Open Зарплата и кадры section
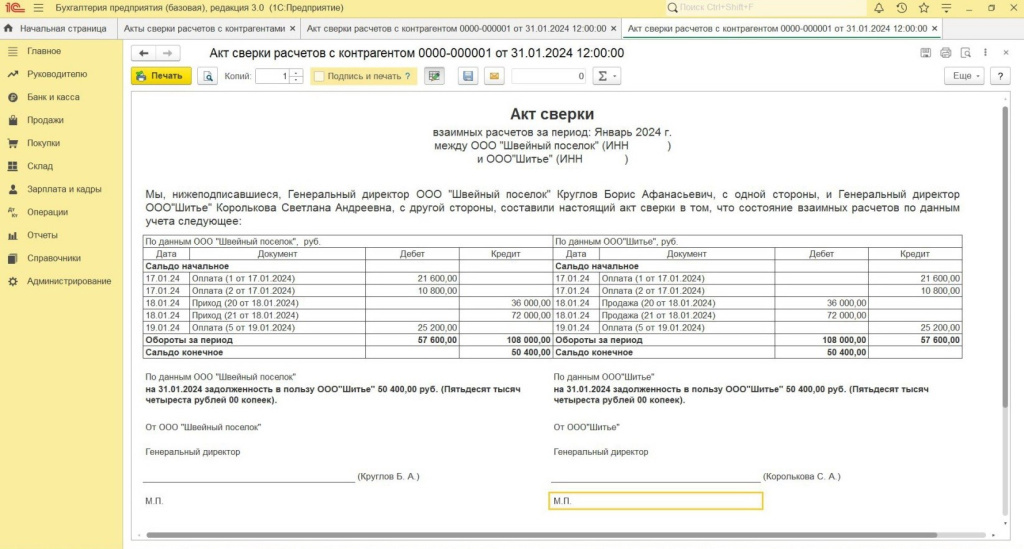The width and height of the screenshot is (1024, 549). pos(64,189)
